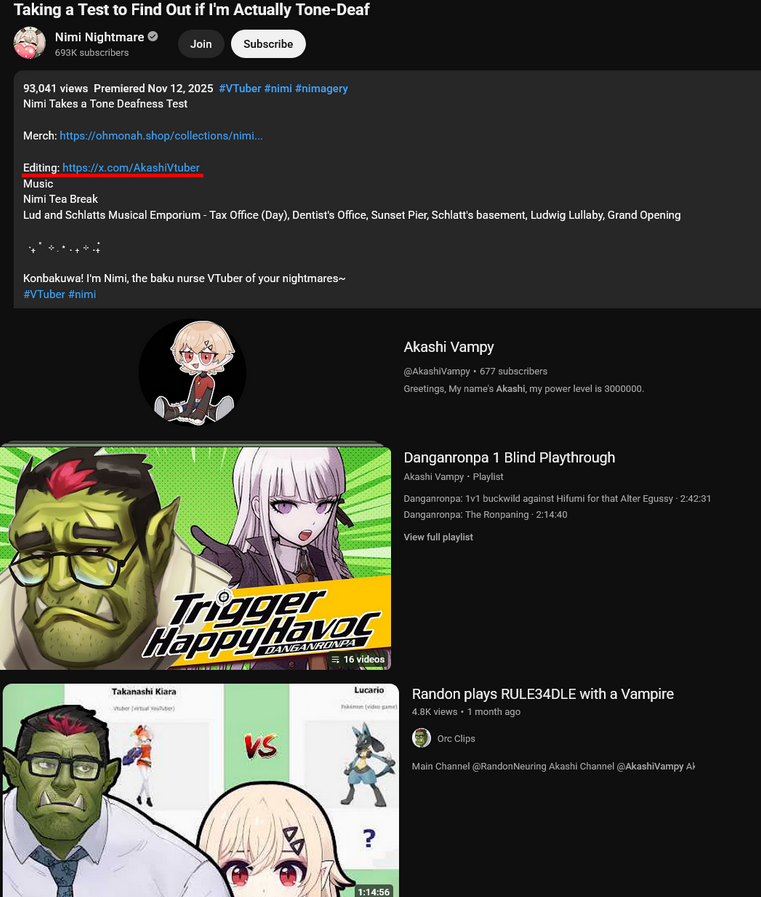This screenshot has width=761, height=897.
Task: Click the 16 videos playlist badge
Action: click(x=358, y=659)
